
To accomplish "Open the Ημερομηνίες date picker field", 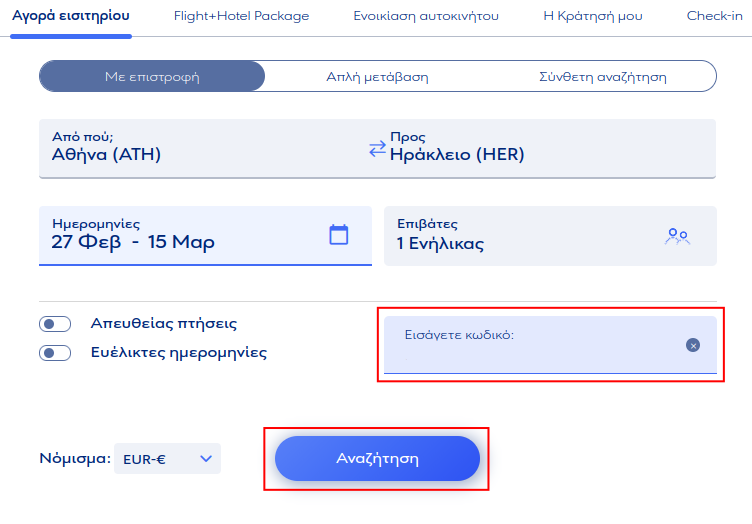I will coord(180,236).
